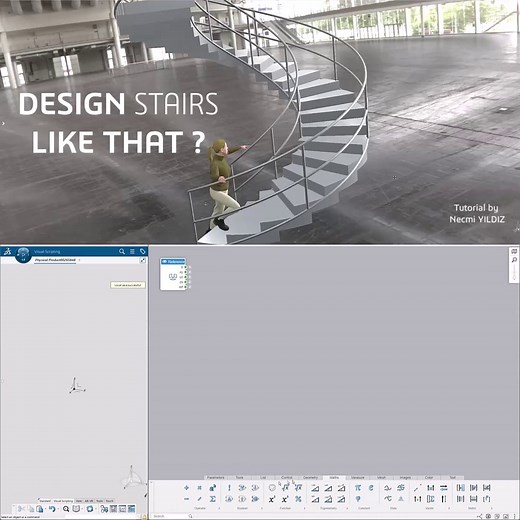520x520 pixels.
Task: Select the multiplication operator node icon
Action: (x=199, y=488)
